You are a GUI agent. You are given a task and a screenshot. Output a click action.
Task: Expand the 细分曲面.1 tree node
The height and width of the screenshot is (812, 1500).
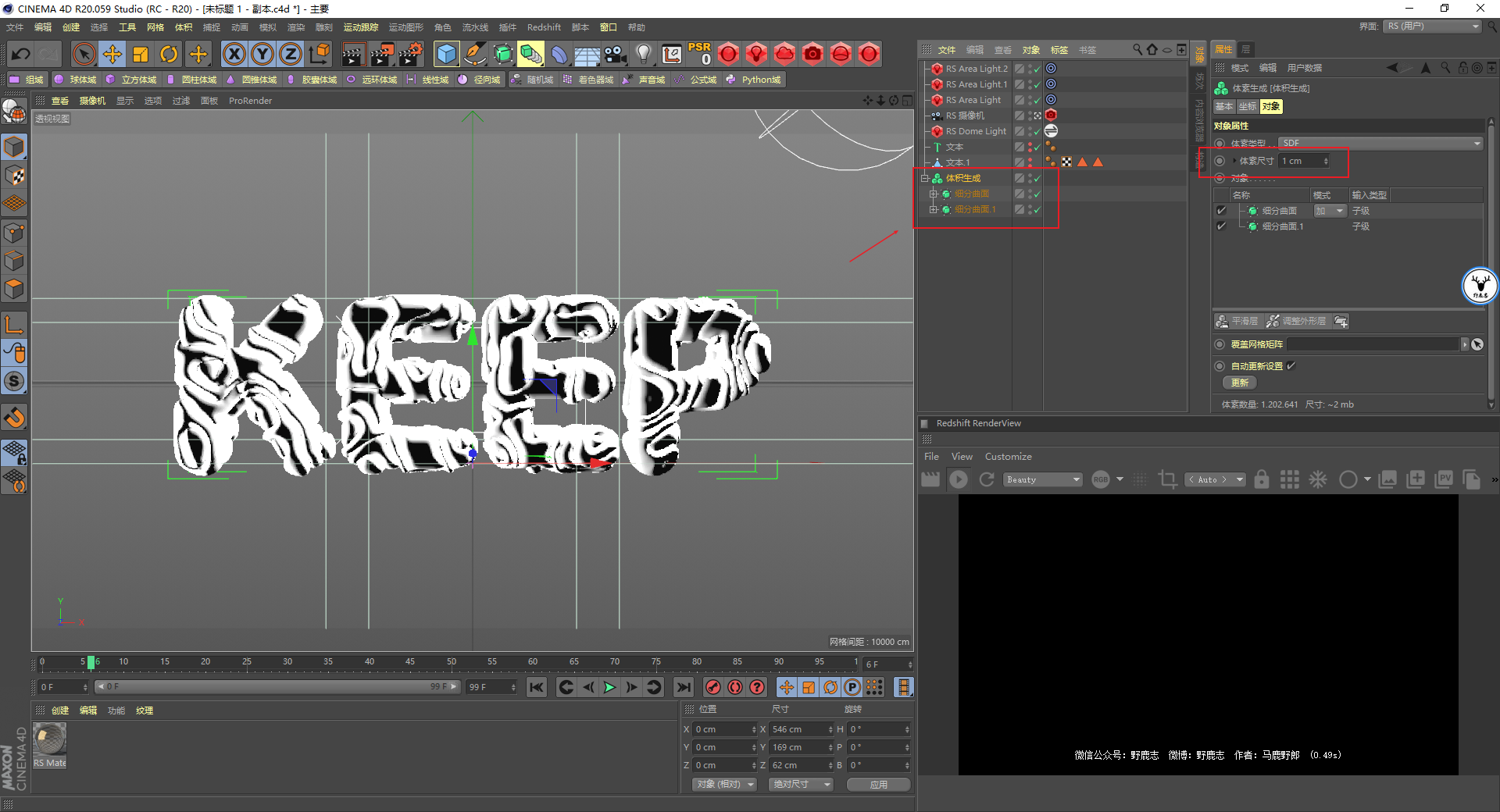933,209
